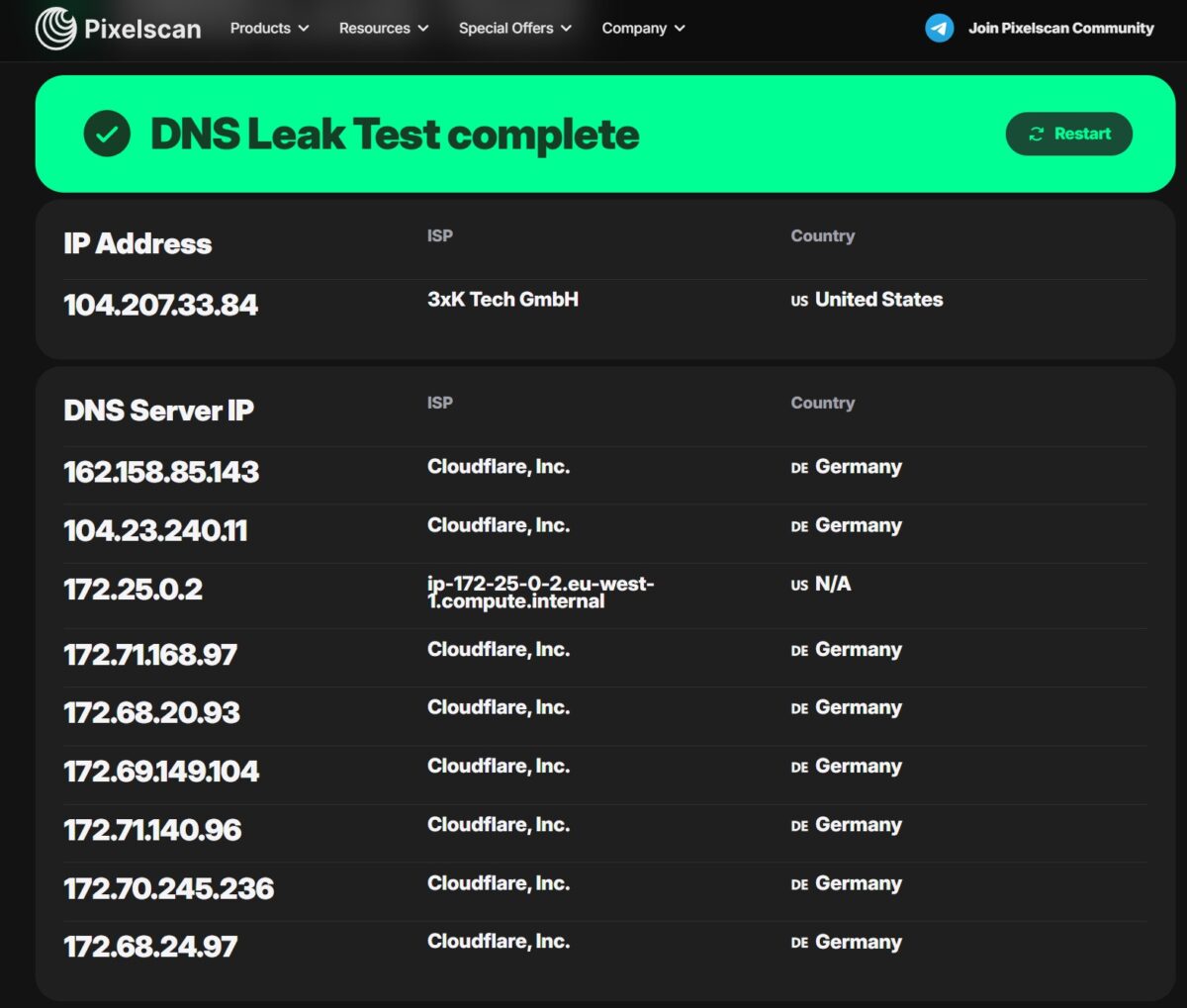1187x1008 pixels.
Task: Open the Products dropdown menu
Action: (x=269, y=28)
